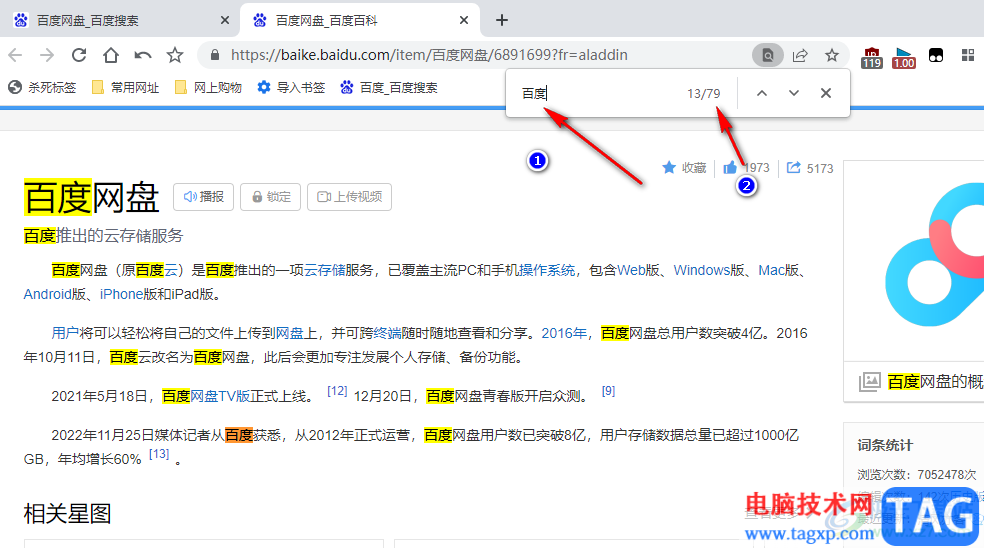Open the extensions grid icon

pos(968,55)
